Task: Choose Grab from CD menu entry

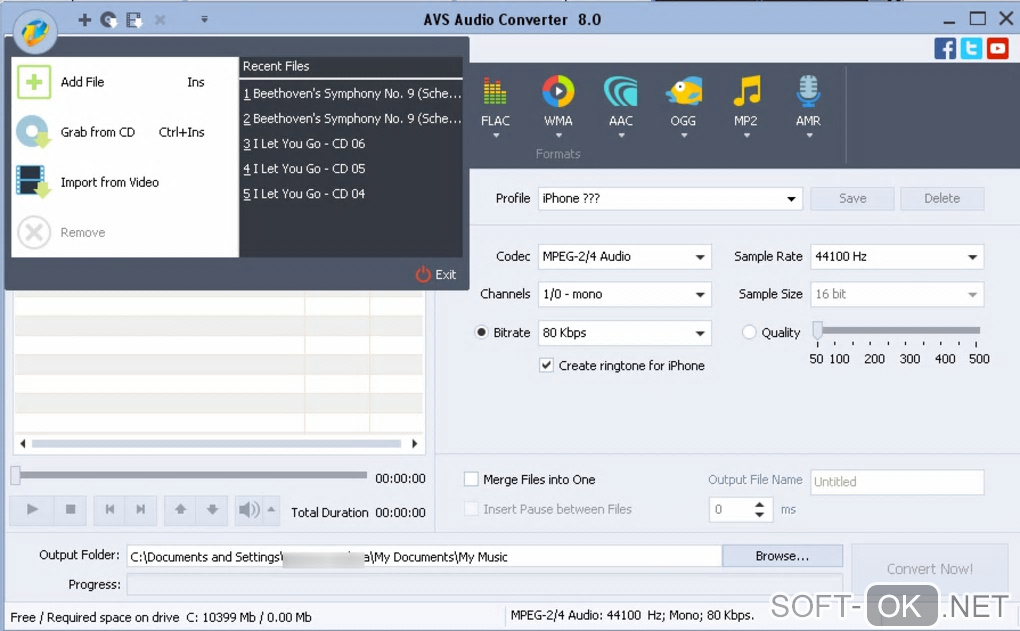Action: click(x=125, y=132)
